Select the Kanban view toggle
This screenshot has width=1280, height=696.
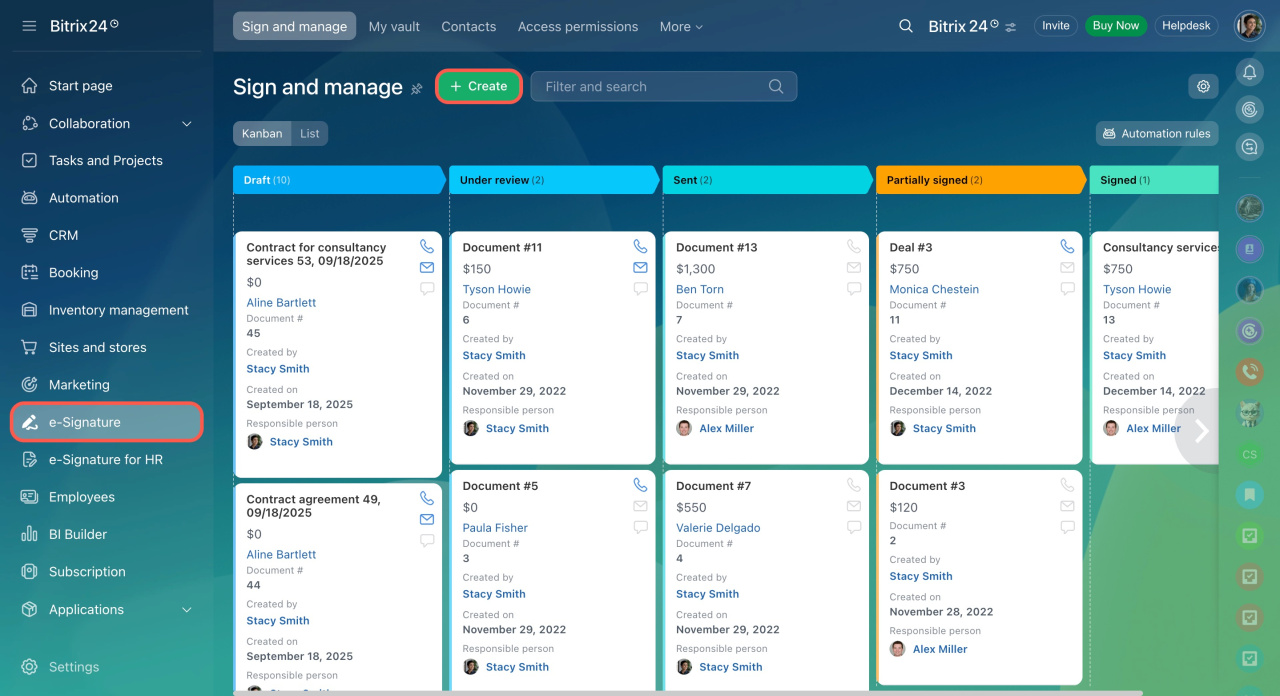[262, 134]
